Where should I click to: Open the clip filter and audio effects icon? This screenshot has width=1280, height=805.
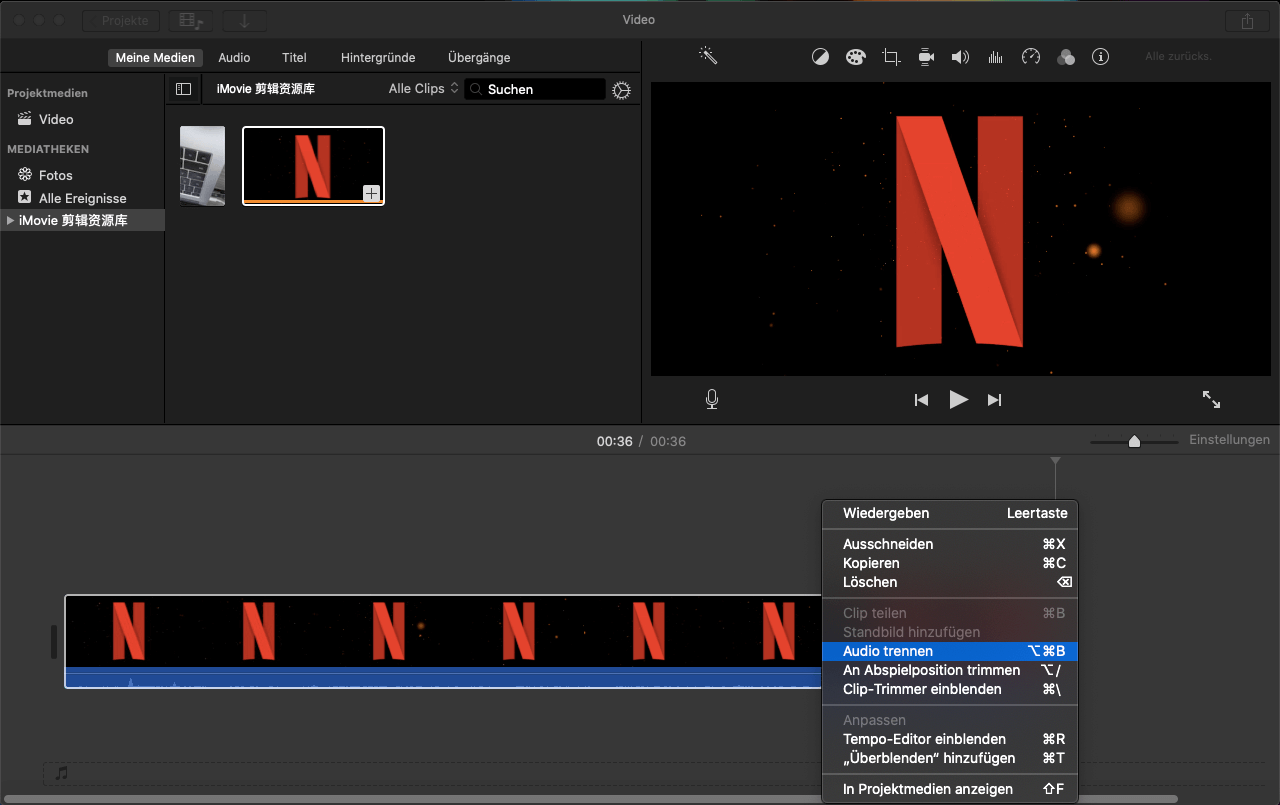1066,57
